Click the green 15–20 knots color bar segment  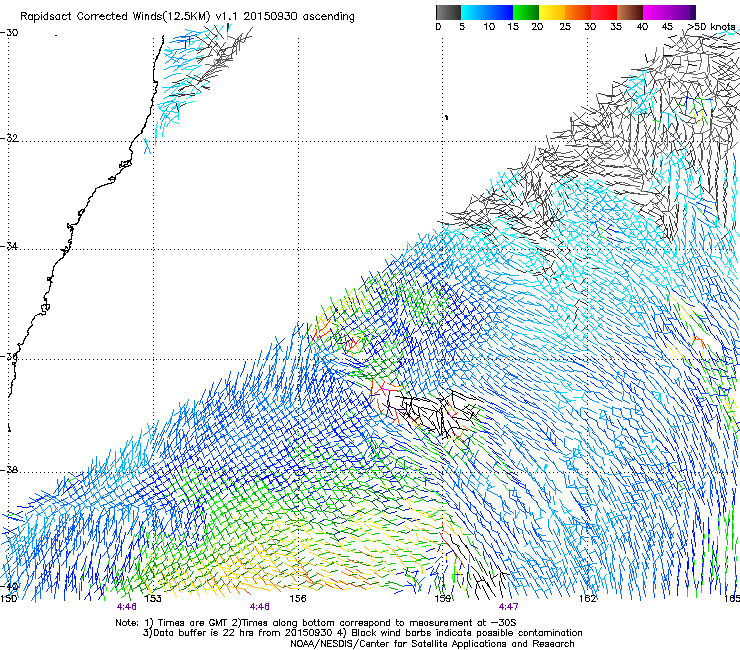click(526, 12)
